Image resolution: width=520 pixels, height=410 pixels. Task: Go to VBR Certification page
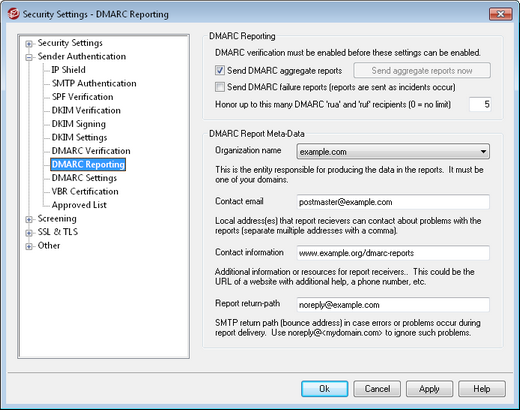[85, 191]
